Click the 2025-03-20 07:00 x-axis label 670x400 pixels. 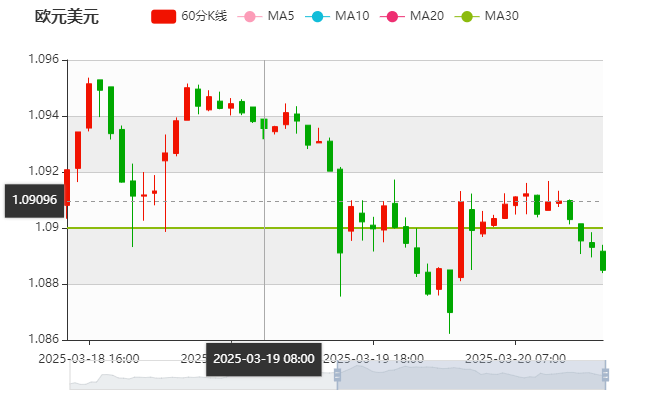click(x=517, y=358)
